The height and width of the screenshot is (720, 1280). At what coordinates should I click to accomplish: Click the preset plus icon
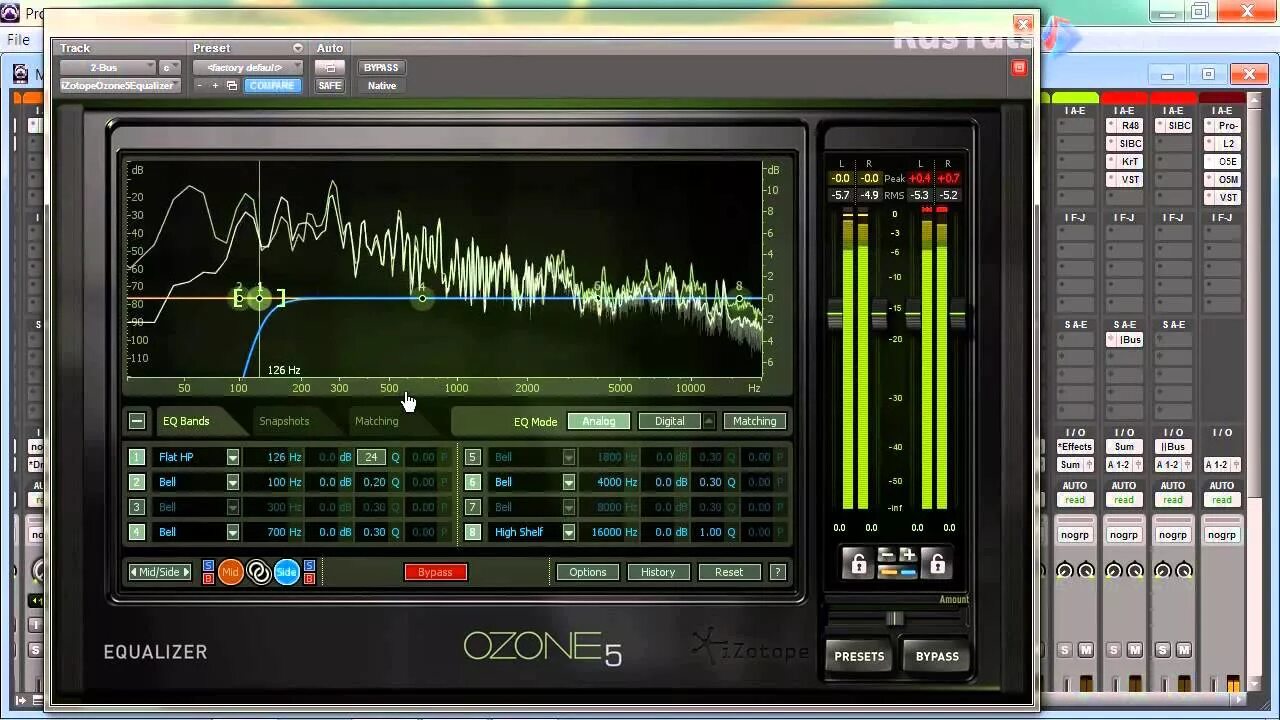pyautogui.click(x=214, y=86)
